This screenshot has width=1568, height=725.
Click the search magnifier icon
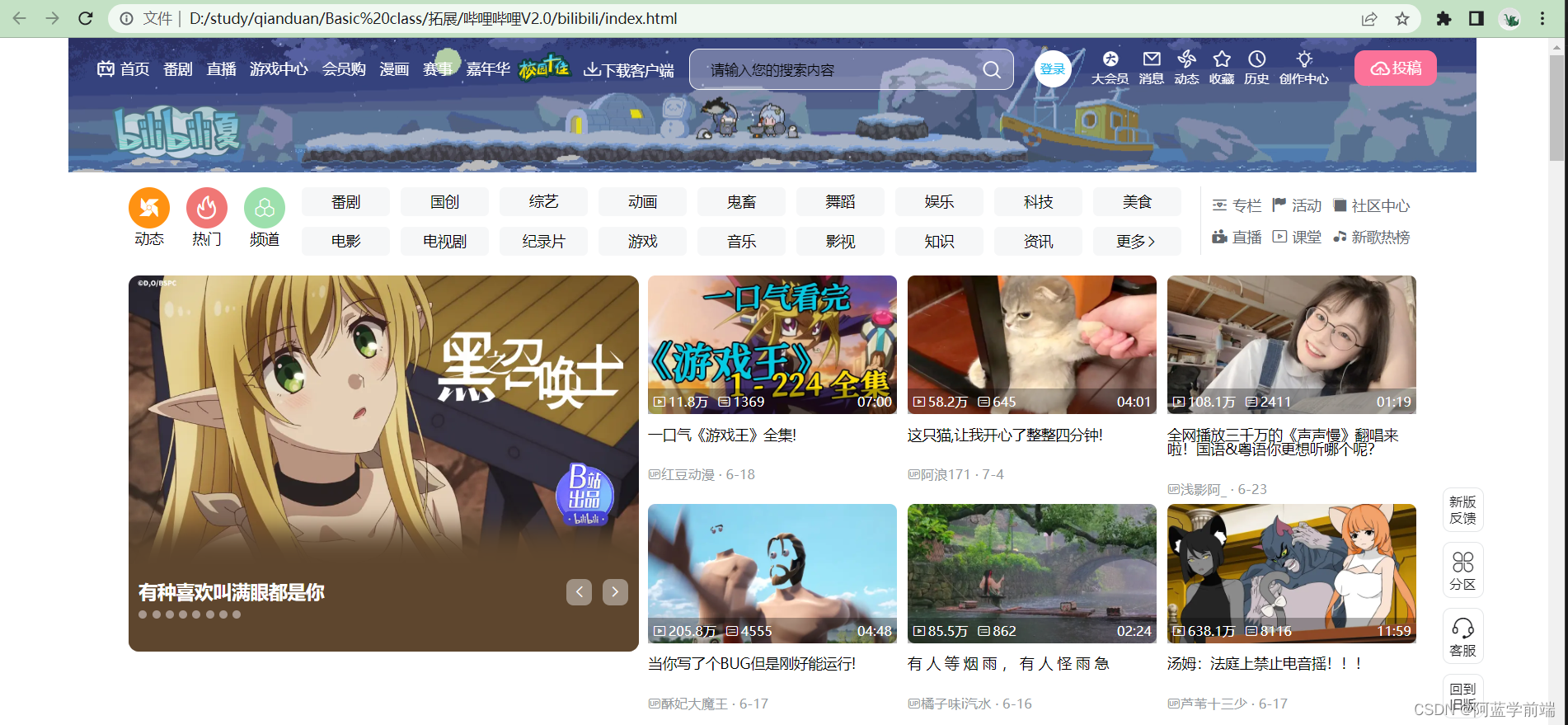pyautogui.click(x=992, y=70)
